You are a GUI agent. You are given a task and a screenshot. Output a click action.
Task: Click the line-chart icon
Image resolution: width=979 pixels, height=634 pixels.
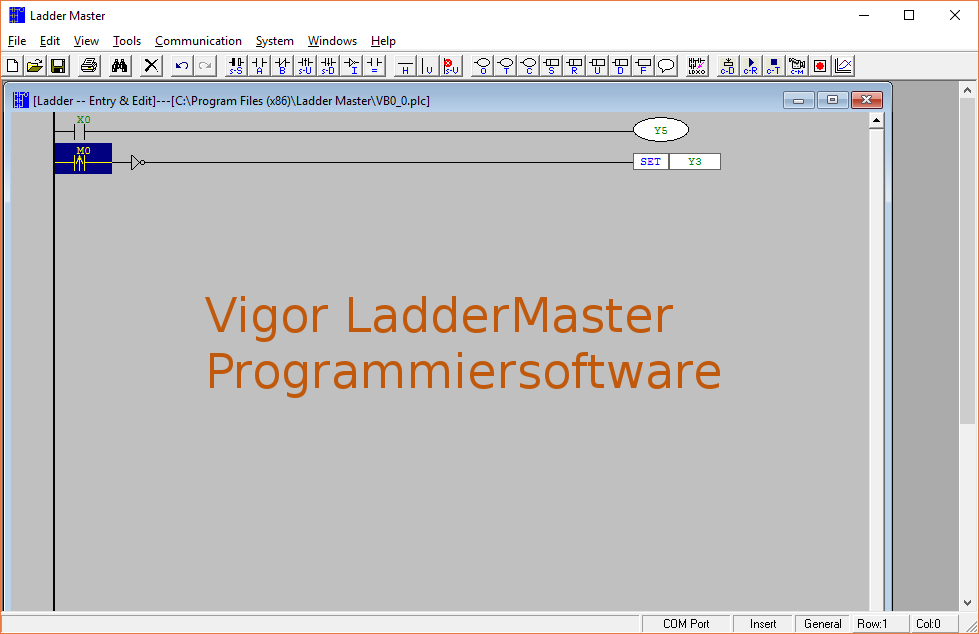point(844,66)
